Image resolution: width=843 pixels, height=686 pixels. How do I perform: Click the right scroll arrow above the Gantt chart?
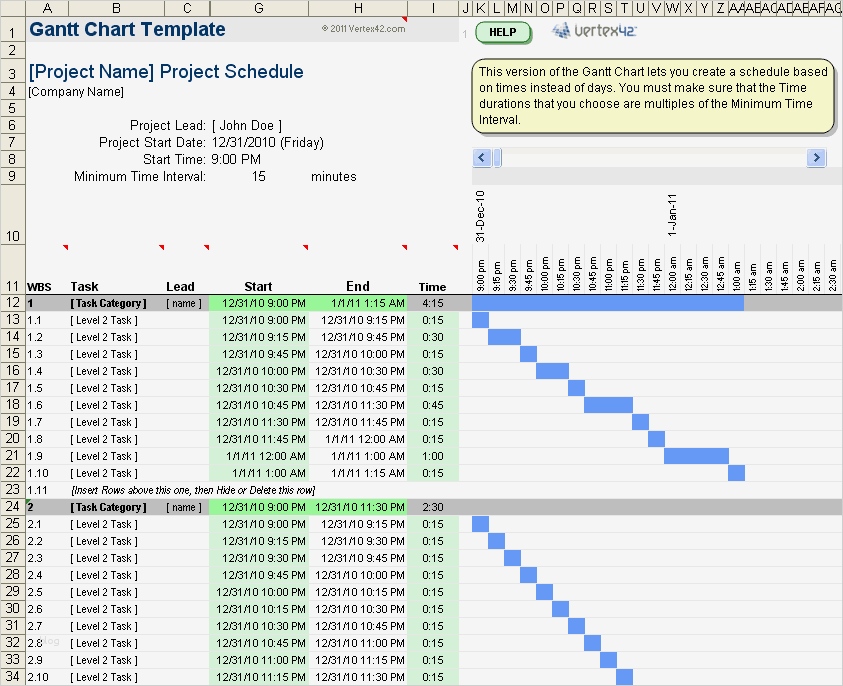(816, 157)
